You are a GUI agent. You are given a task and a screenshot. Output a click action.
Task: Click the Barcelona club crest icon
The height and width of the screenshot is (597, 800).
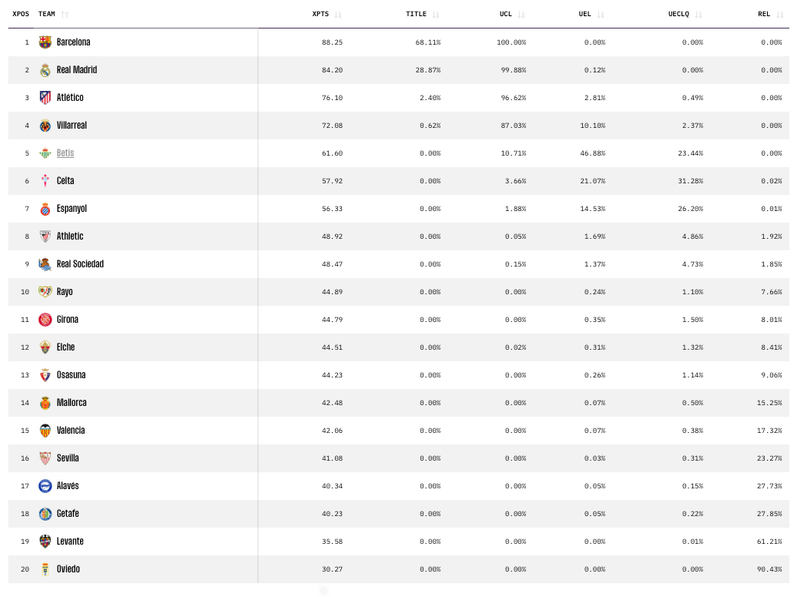45,42
